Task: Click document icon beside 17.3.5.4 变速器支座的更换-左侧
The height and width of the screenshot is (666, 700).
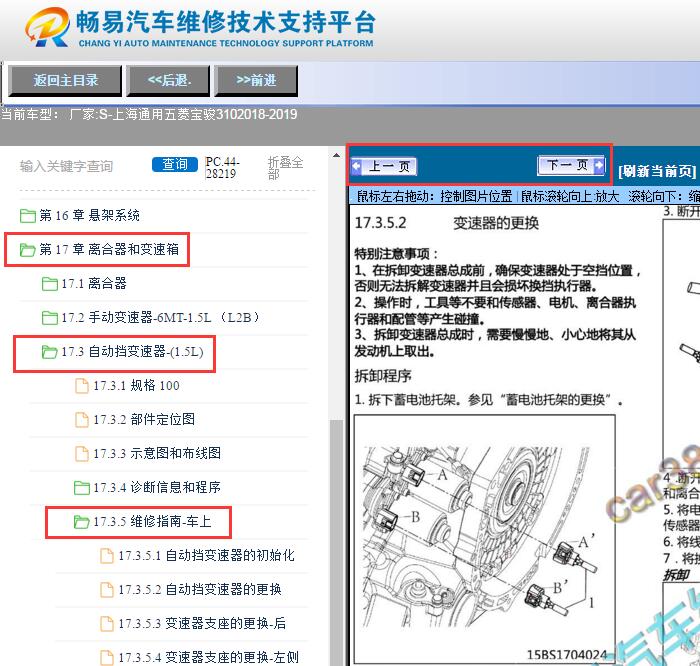Action: (107, 658)
